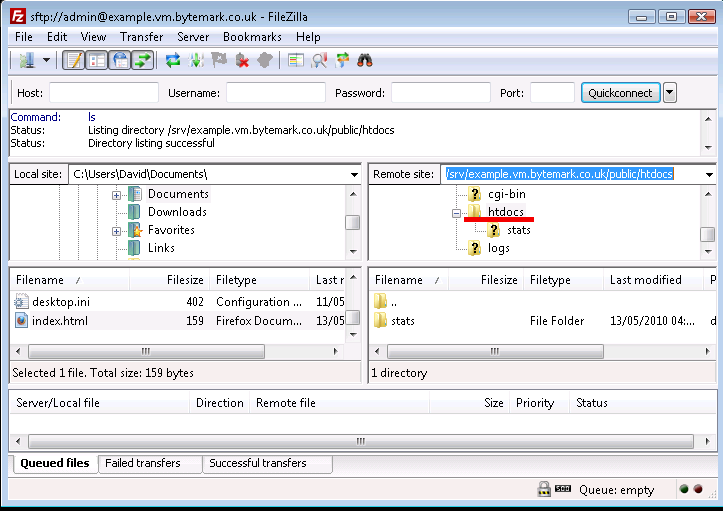Select the Links folder in local tree

(x=161, y=248)
